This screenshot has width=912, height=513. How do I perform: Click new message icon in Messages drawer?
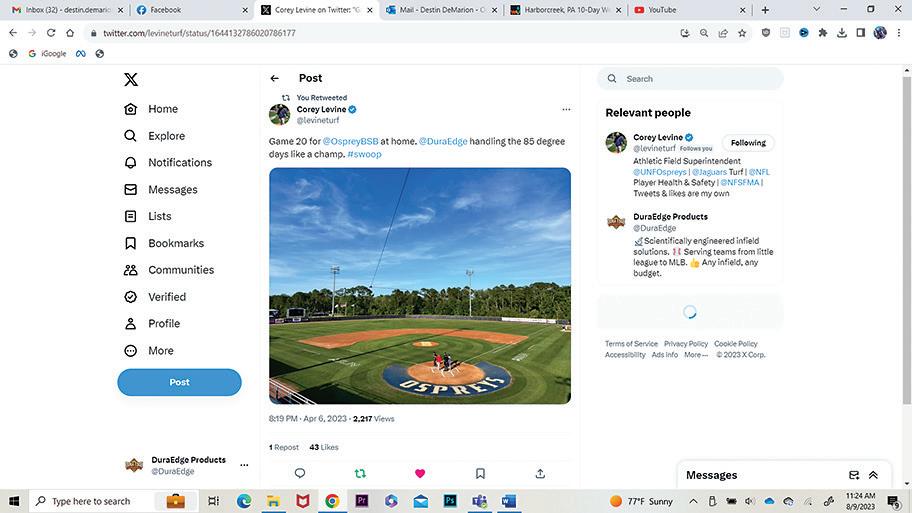pyautogui.click(x=854, y=475)
